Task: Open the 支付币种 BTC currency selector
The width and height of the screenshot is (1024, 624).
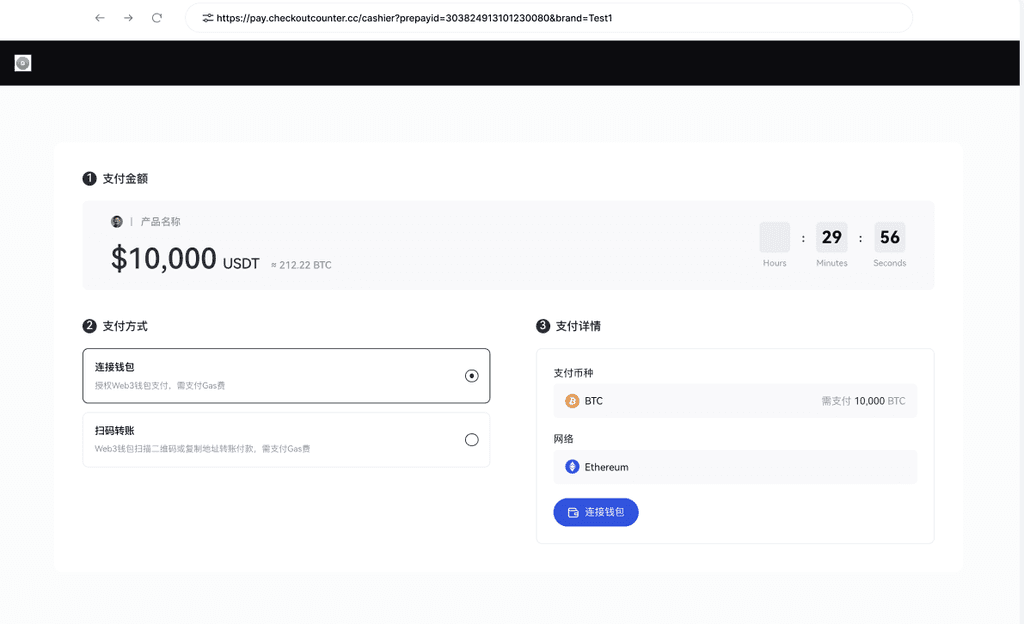Action: (735, 401)
